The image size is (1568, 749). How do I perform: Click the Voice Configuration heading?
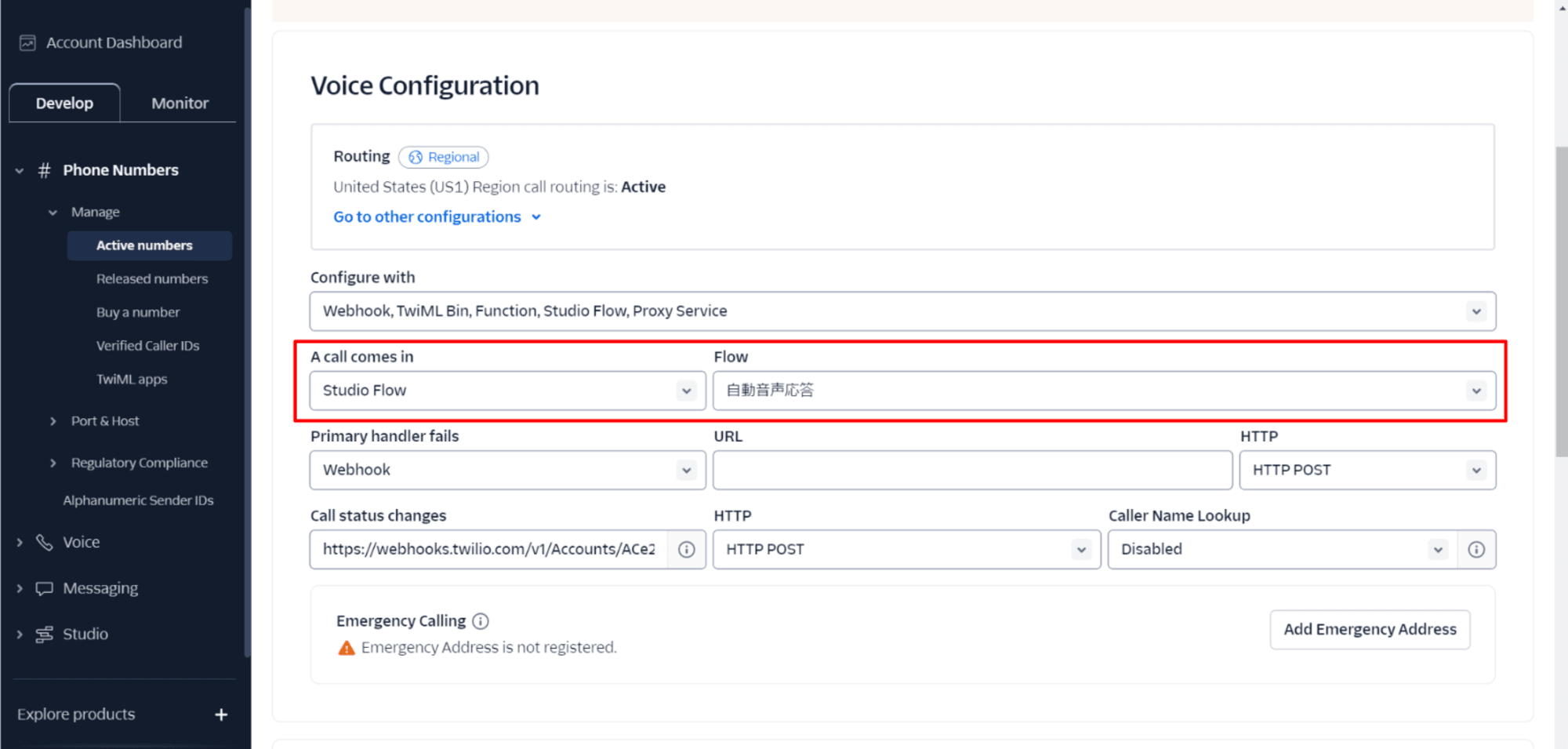425,85
